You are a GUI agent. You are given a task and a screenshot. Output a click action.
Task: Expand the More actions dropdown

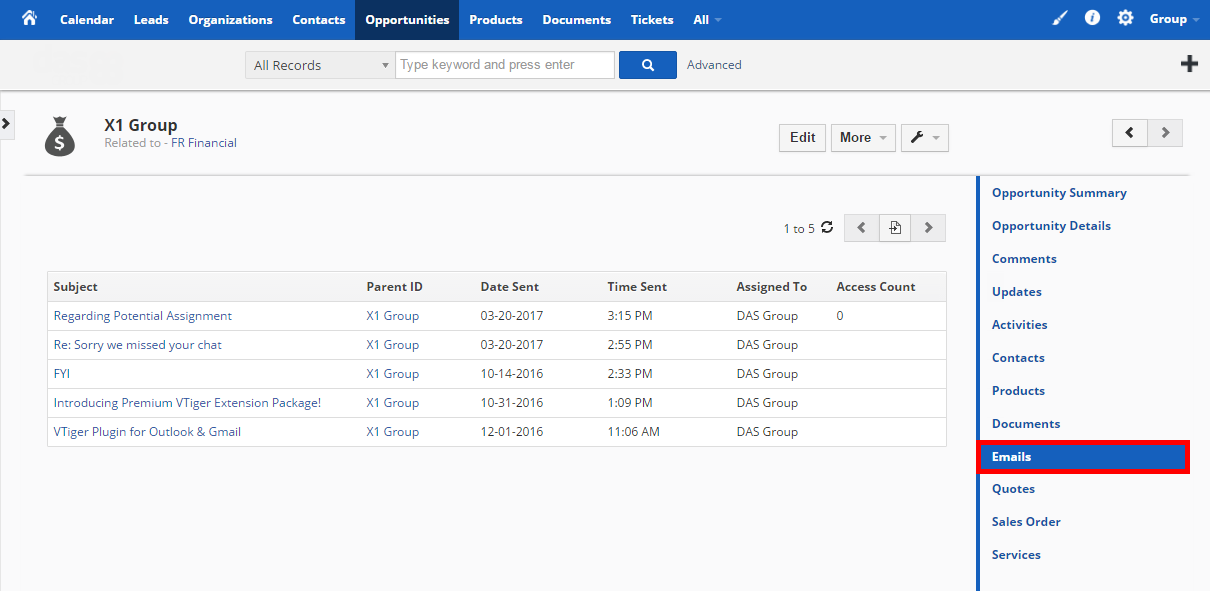(863, 138)
